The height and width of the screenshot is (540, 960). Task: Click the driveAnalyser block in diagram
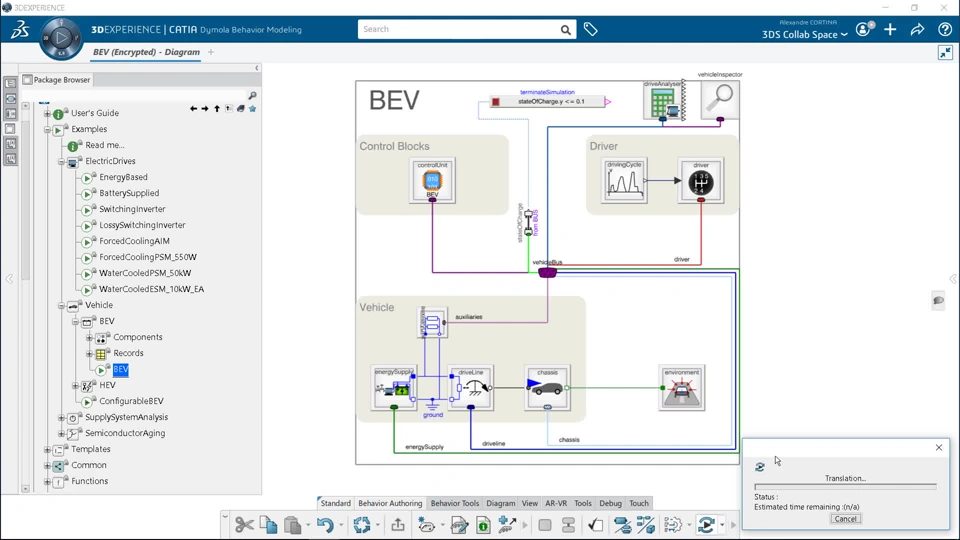coord(662,101)
